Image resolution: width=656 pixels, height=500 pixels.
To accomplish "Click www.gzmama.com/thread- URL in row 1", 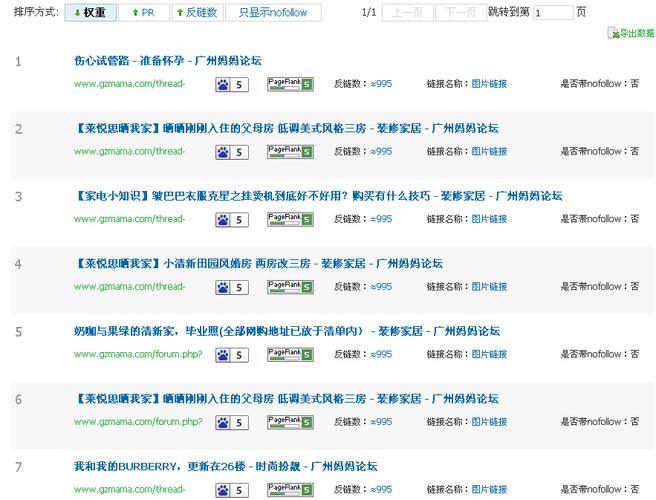I will pos(129,84).
